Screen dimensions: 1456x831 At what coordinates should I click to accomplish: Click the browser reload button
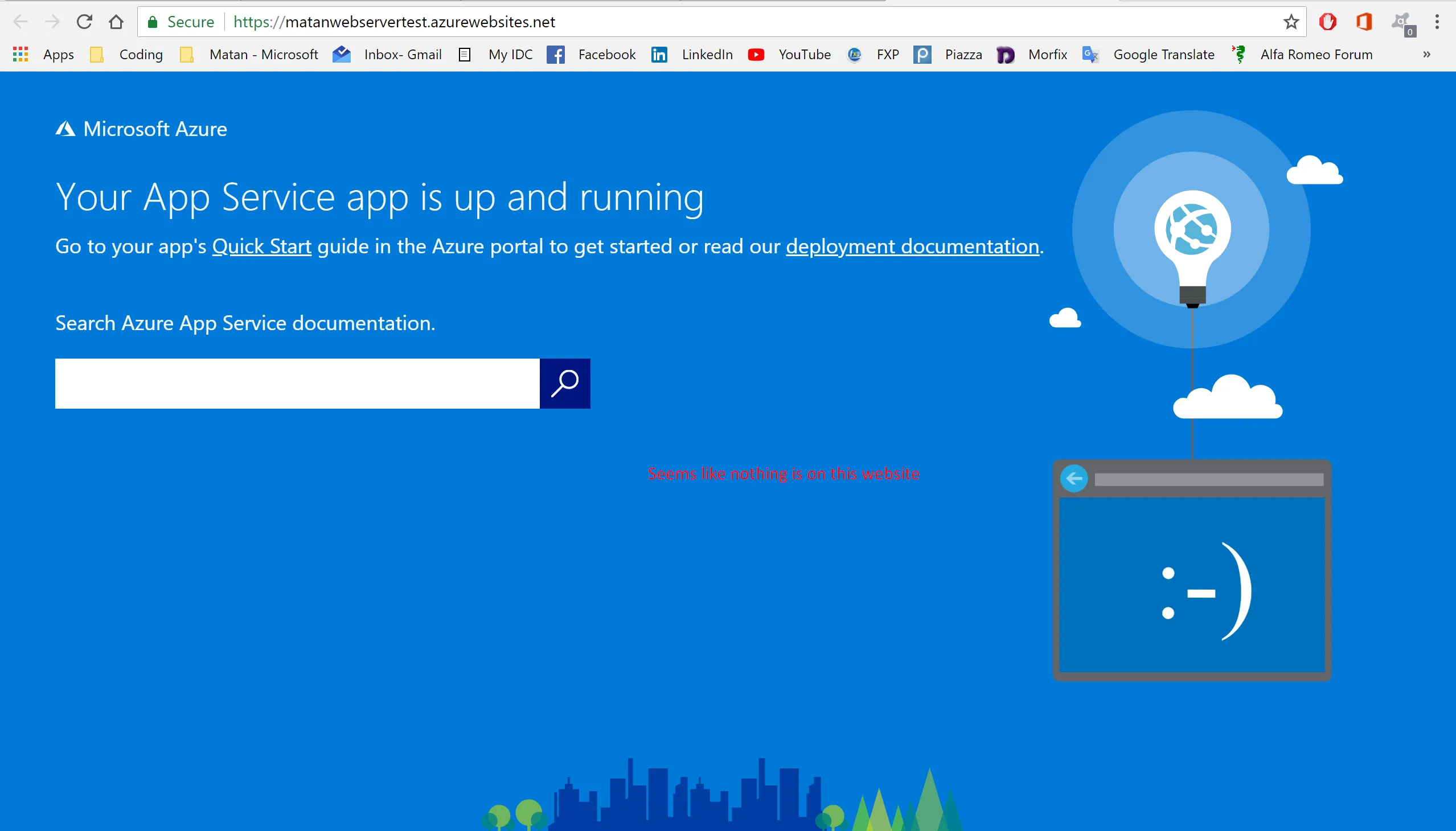(84, 22)
